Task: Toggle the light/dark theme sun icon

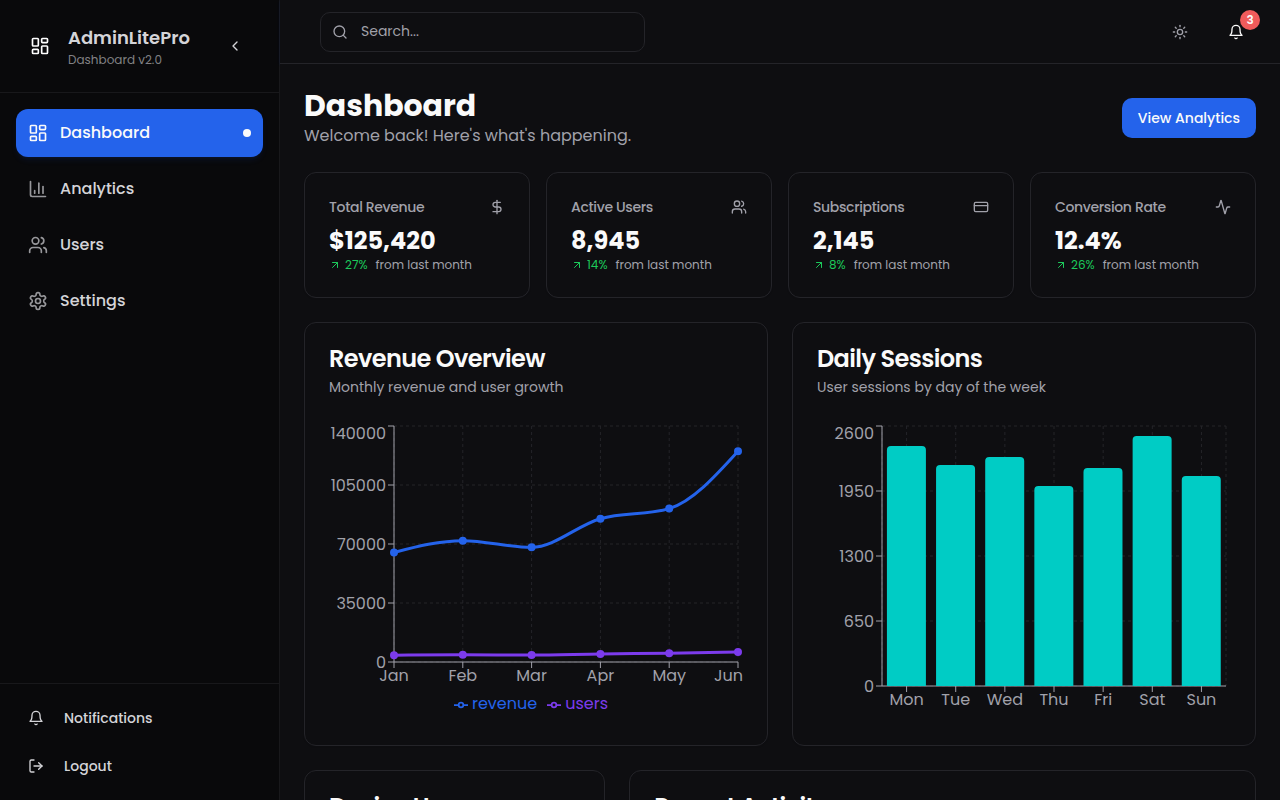Action: coord(1180,32)
